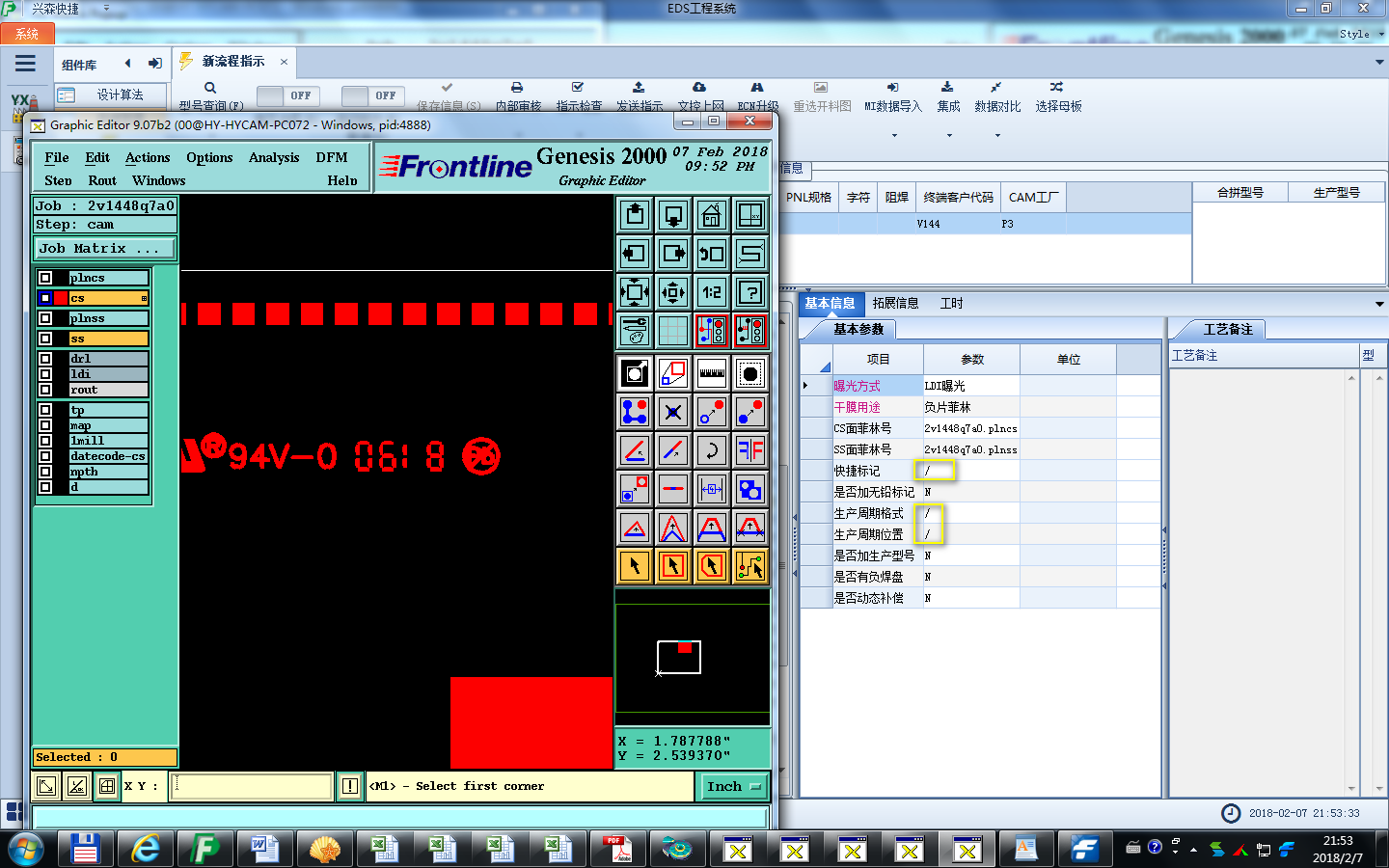Toggle the rout layer checkbox
This screenshot has height=868, width=1389.
click(x=45, y=390)
